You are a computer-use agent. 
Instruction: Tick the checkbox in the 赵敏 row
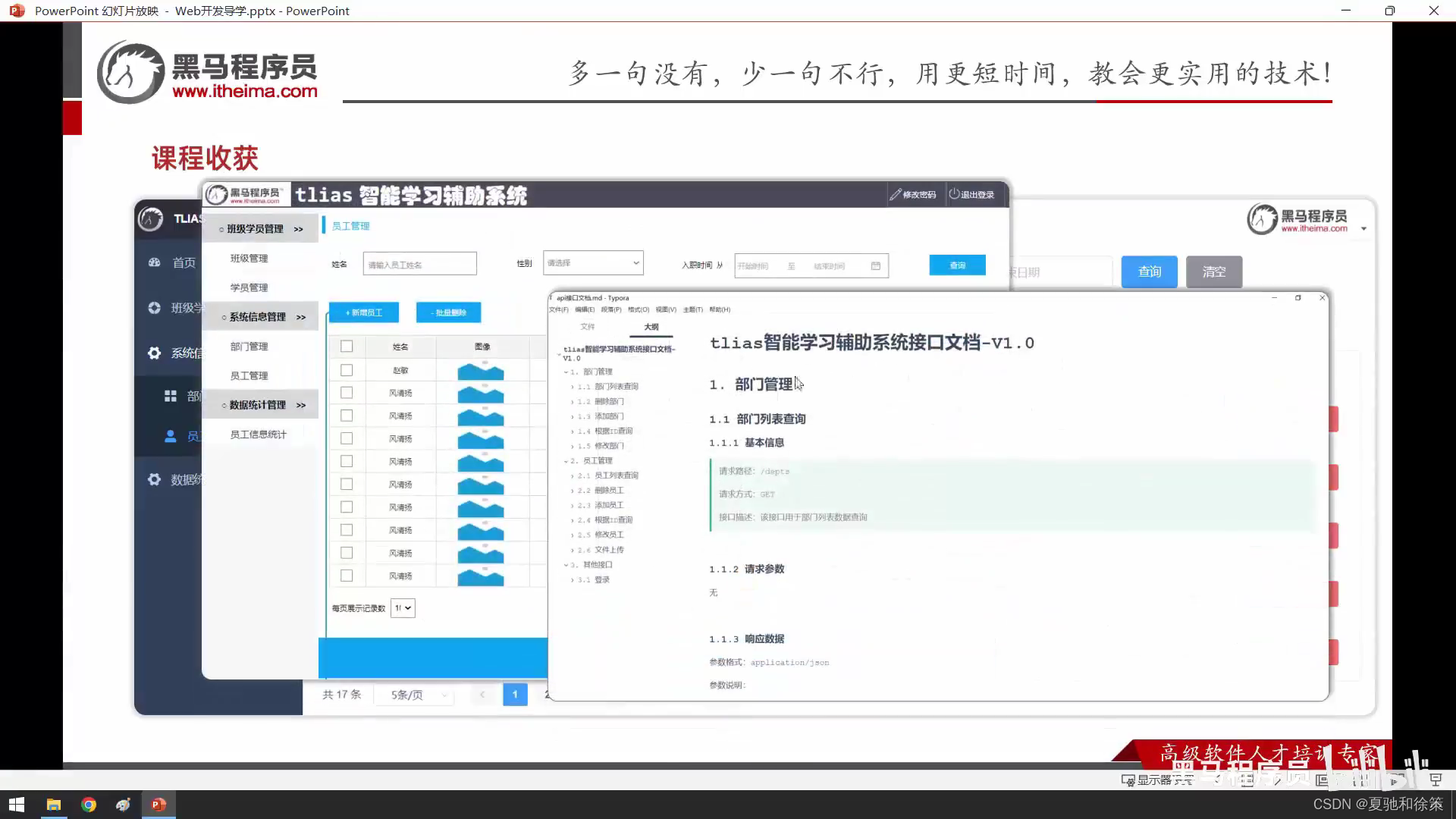[347, 370]
